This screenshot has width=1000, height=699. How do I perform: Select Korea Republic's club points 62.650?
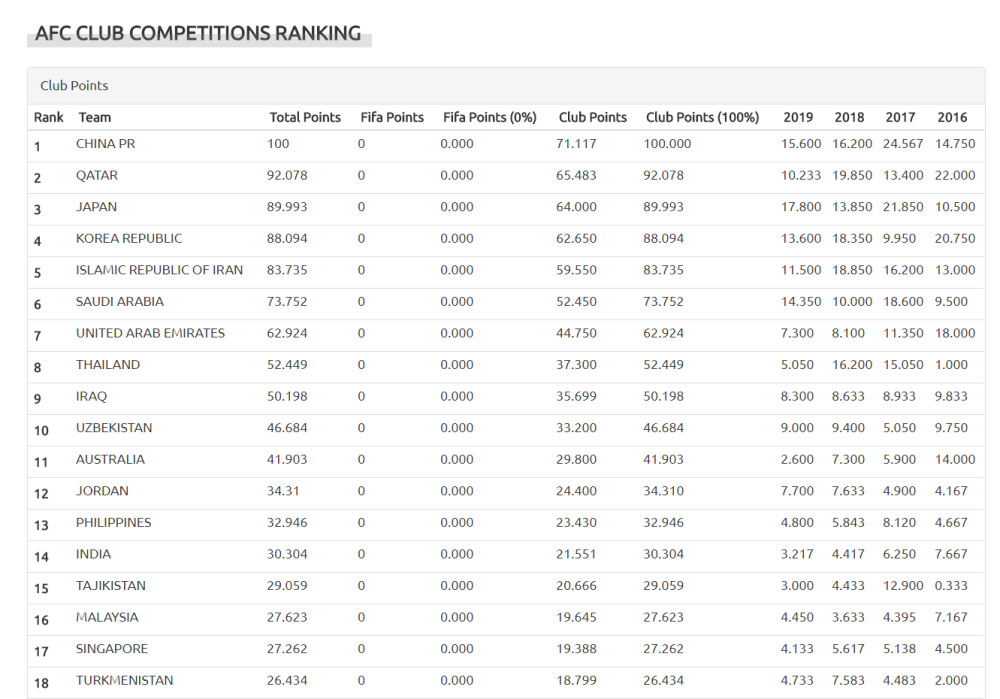pyautogui.click(x=577, y=239)
